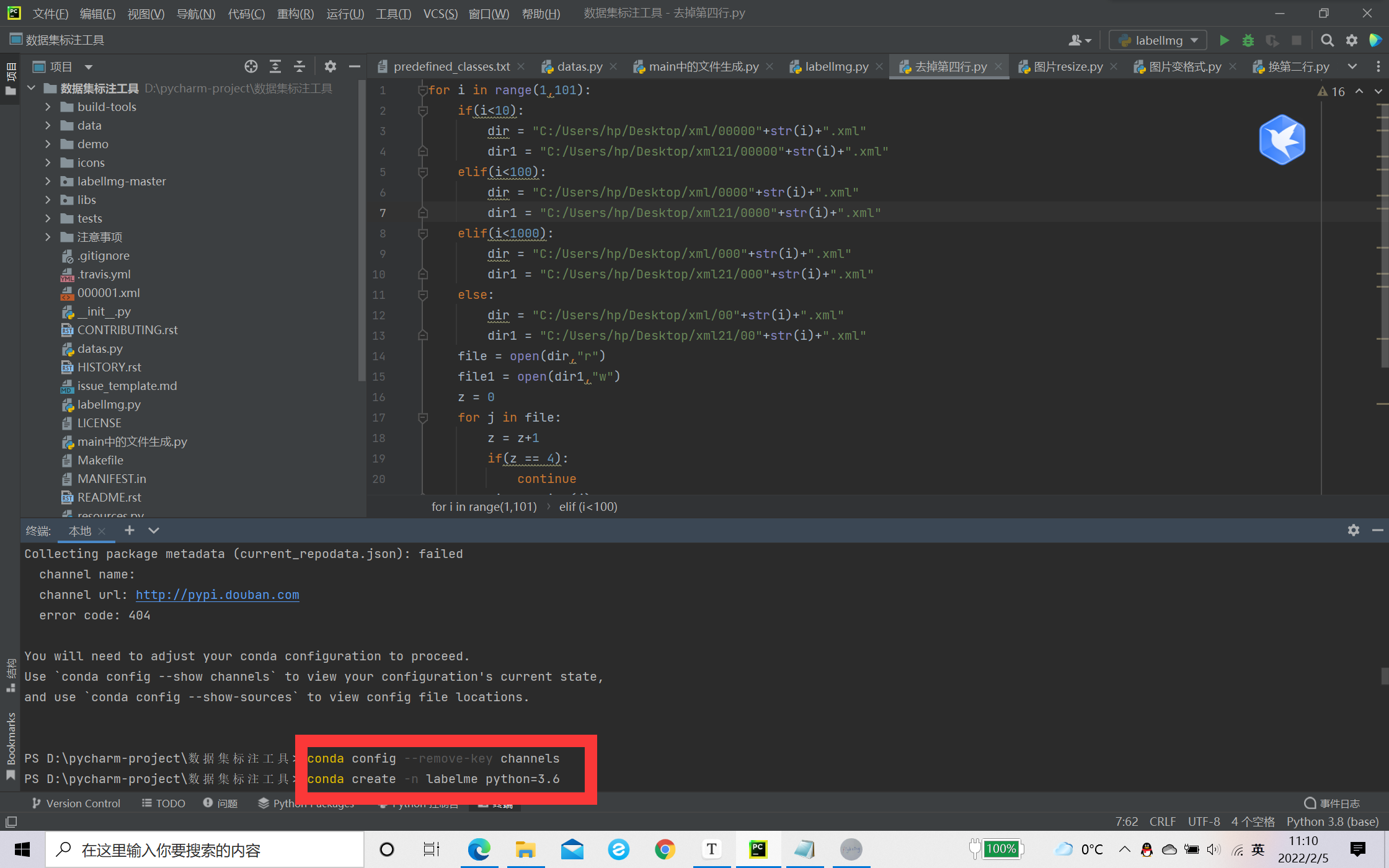Open the 重构(R) menu

[x=295, y=13]
